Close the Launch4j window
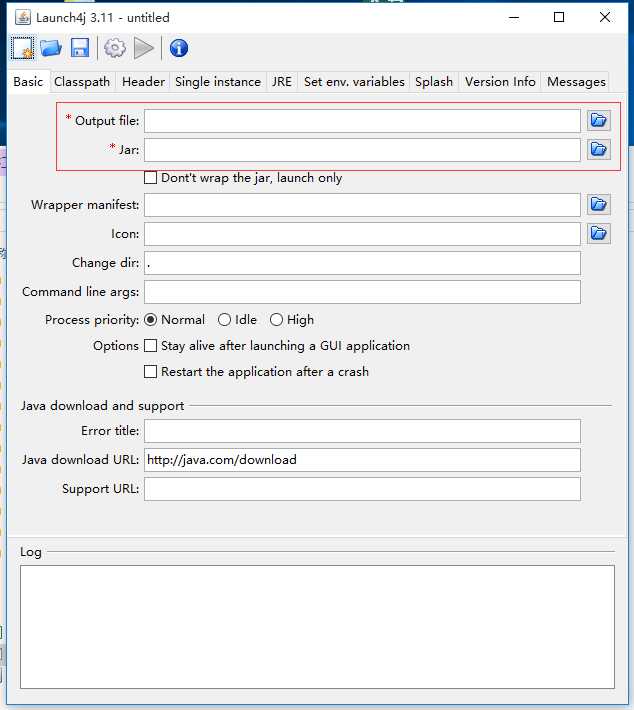 [x=605, y=18]
